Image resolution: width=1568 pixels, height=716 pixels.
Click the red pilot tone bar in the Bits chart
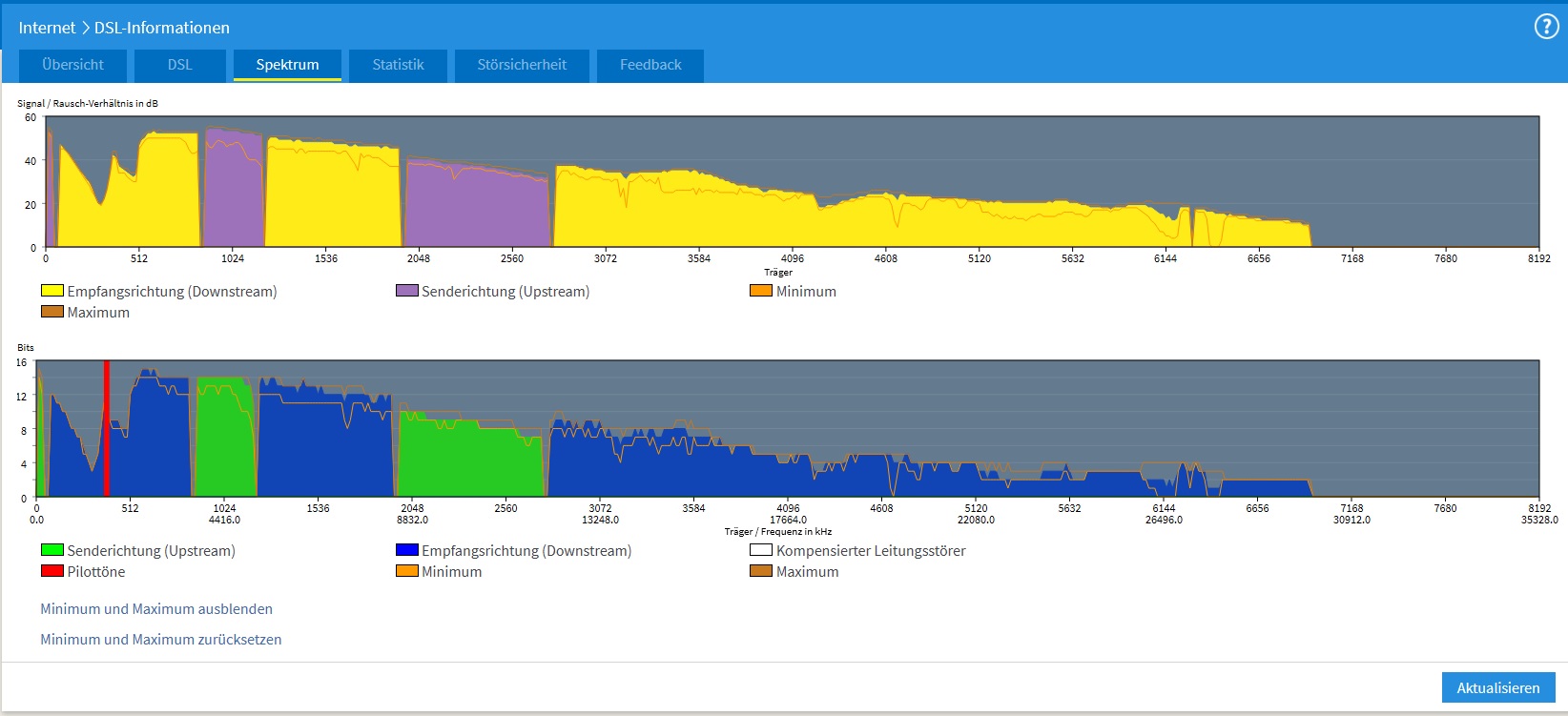click(107, 429)
